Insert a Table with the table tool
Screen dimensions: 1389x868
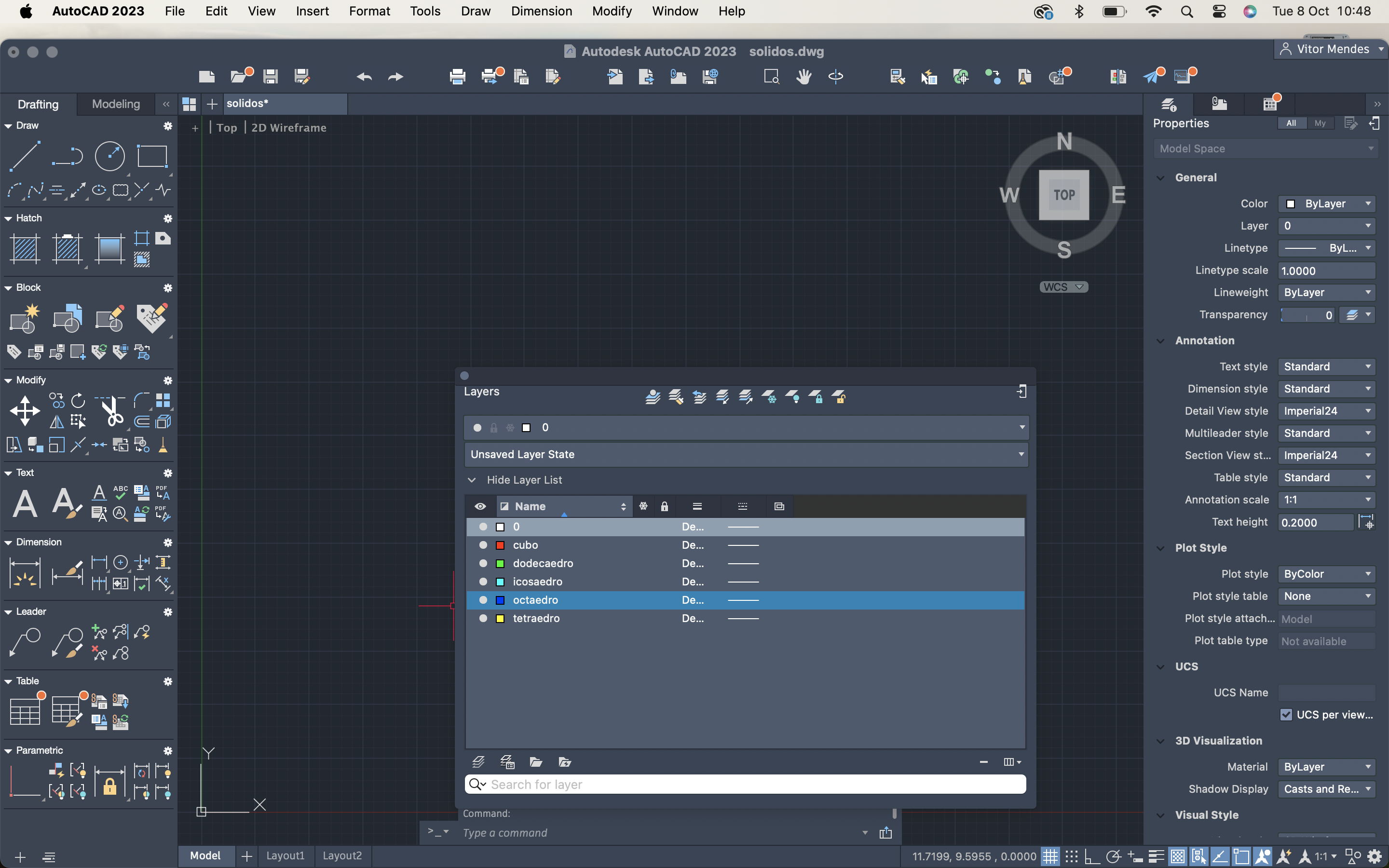[25, 711]
